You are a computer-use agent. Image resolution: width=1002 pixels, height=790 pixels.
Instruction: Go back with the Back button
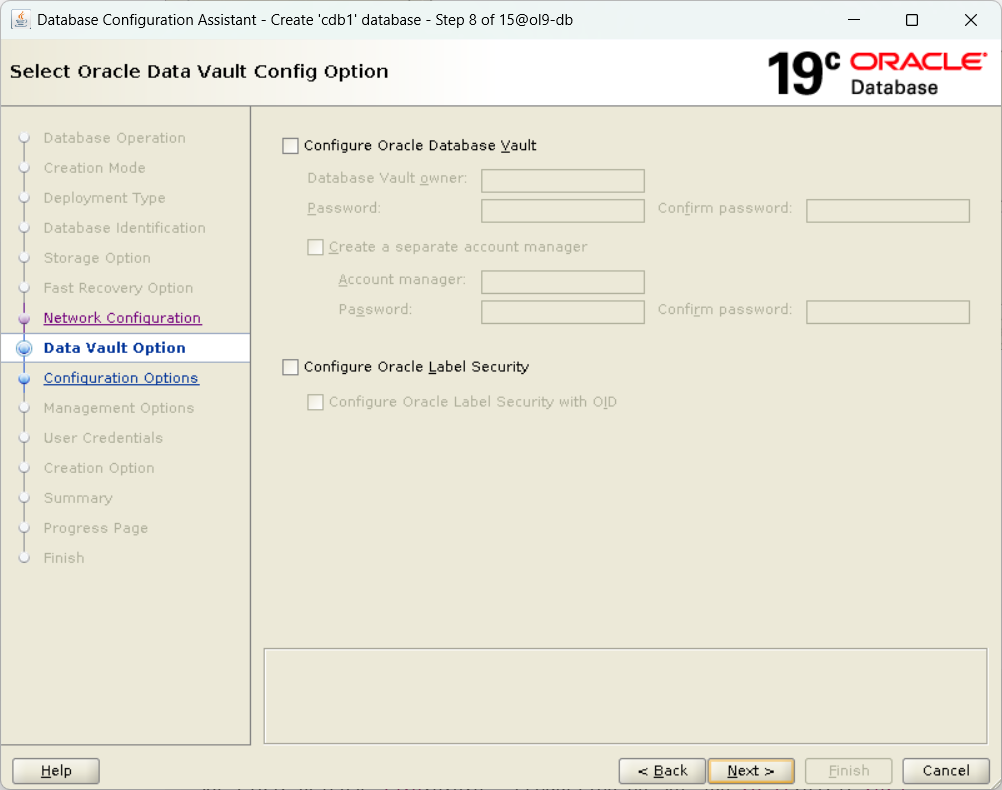coord(662,771)
